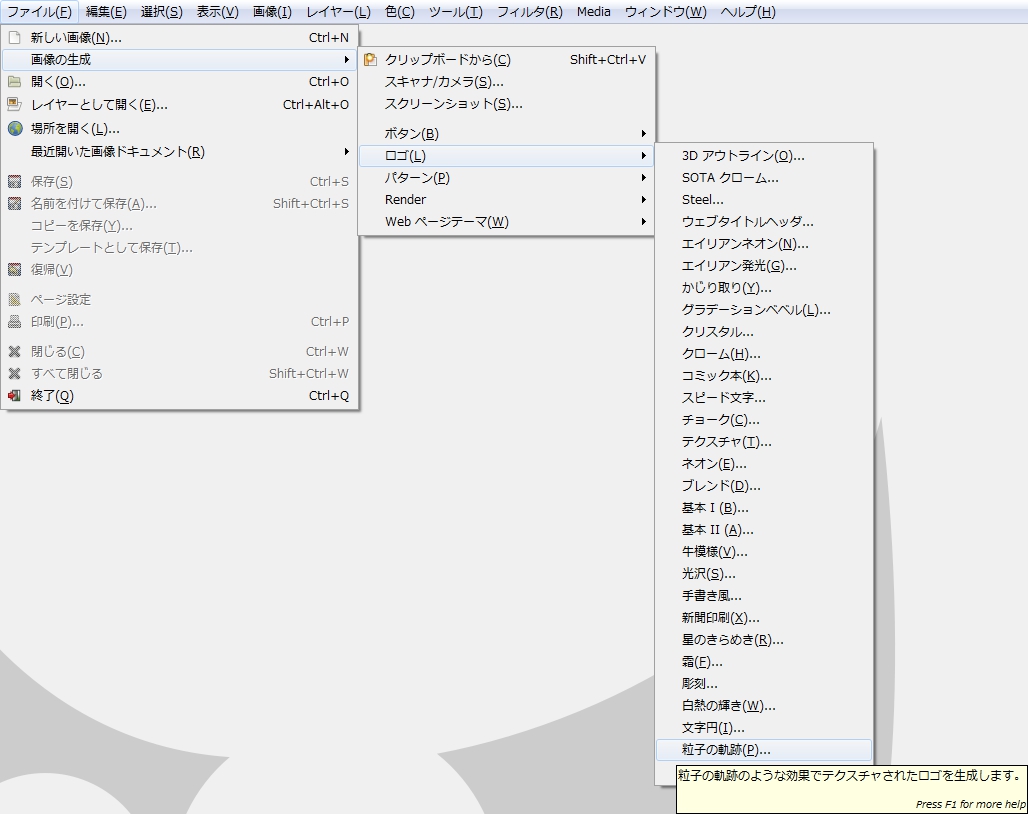Select エイリアン発光(G)... logo
1028x814 pixels.
point(764,265)
